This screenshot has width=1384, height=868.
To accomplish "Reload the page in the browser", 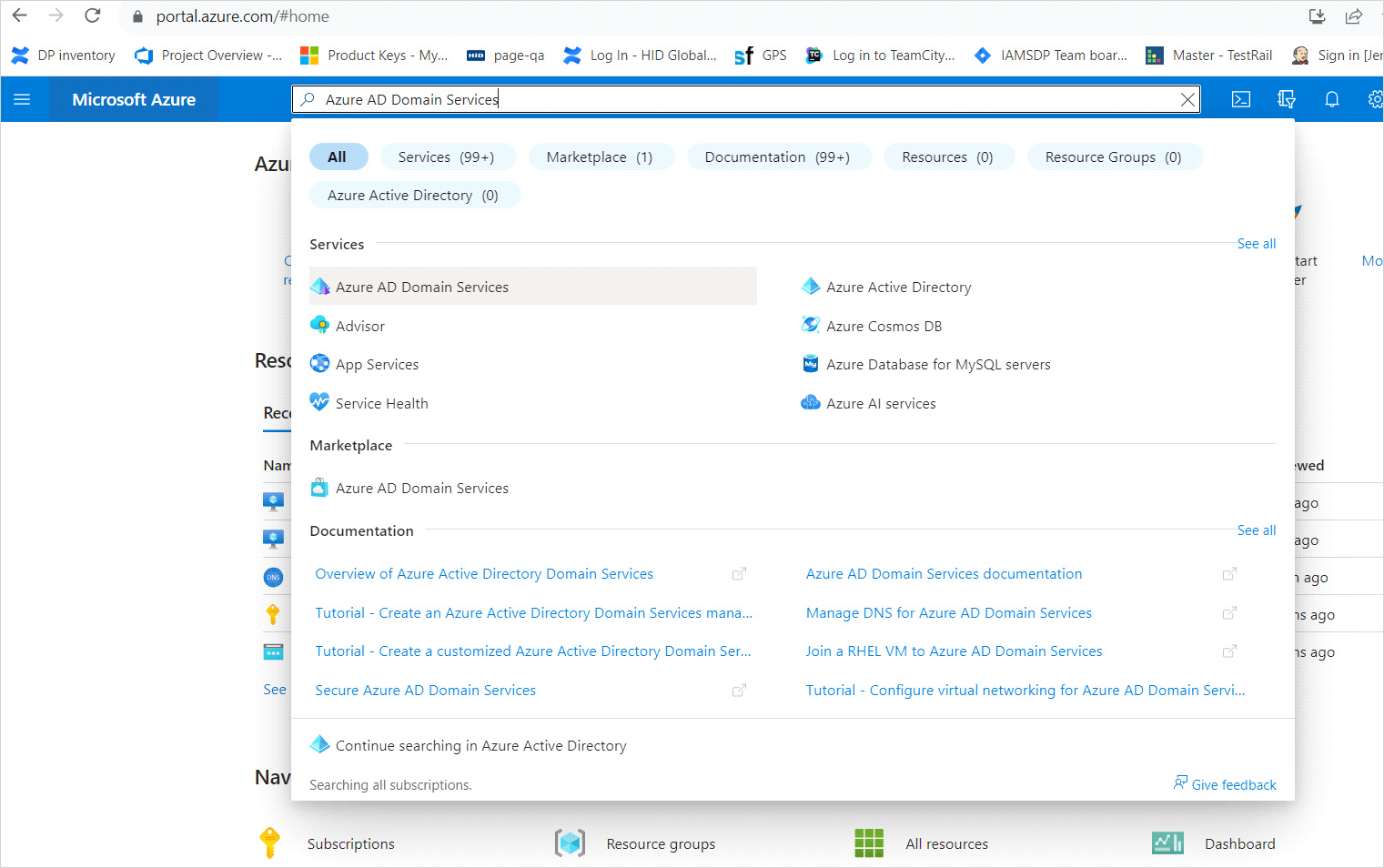I will tap(92, 15).
